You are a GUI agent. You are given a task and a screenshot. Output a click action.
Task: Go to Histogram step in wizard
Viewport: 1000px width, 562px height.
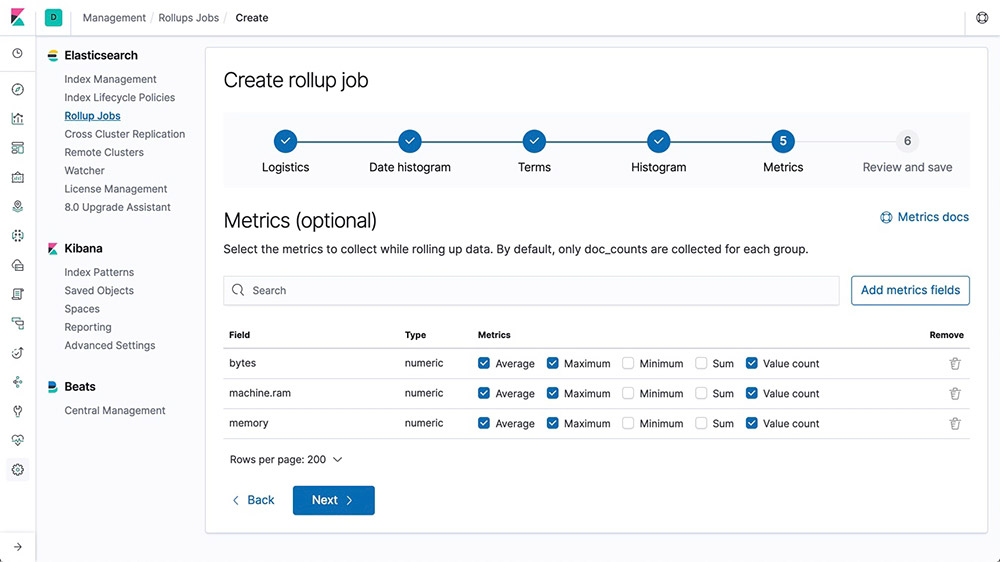[658, 142]
